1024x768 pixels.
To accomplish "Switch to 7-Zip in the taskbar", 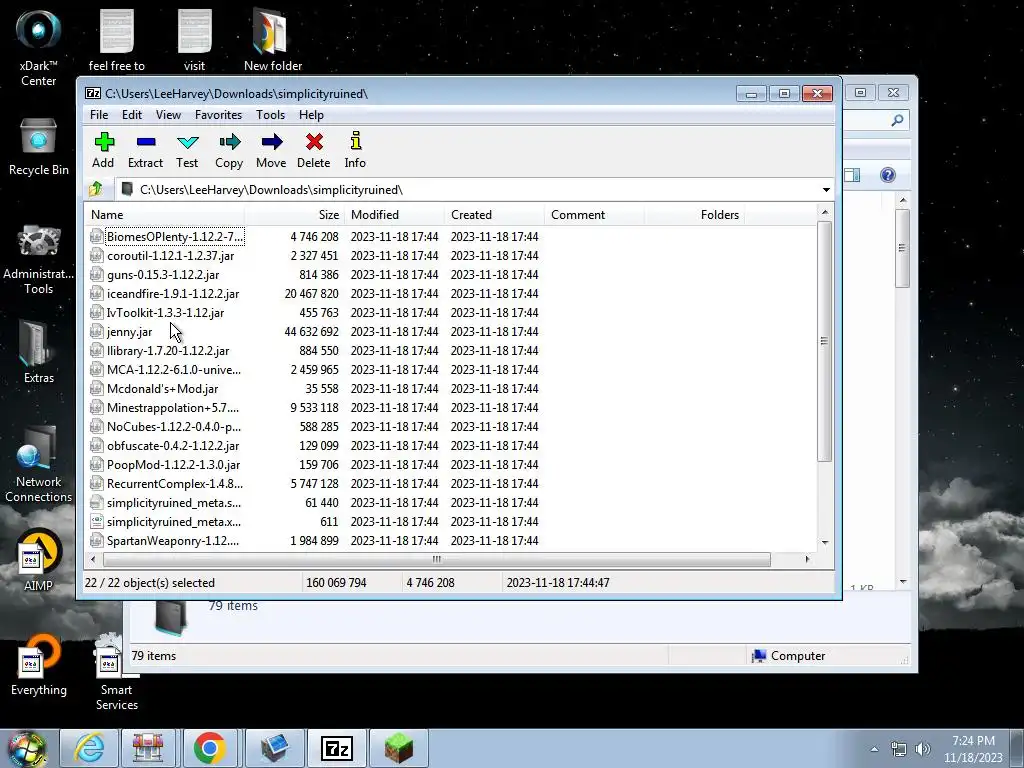I will pos(338,748).
